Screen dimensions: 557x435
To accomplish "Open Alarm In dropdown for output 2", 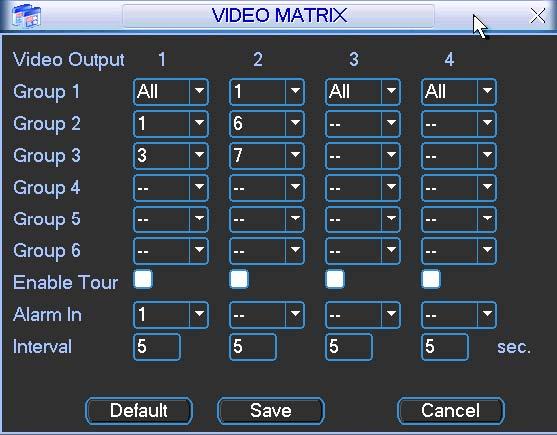I will tap(267, 315).
